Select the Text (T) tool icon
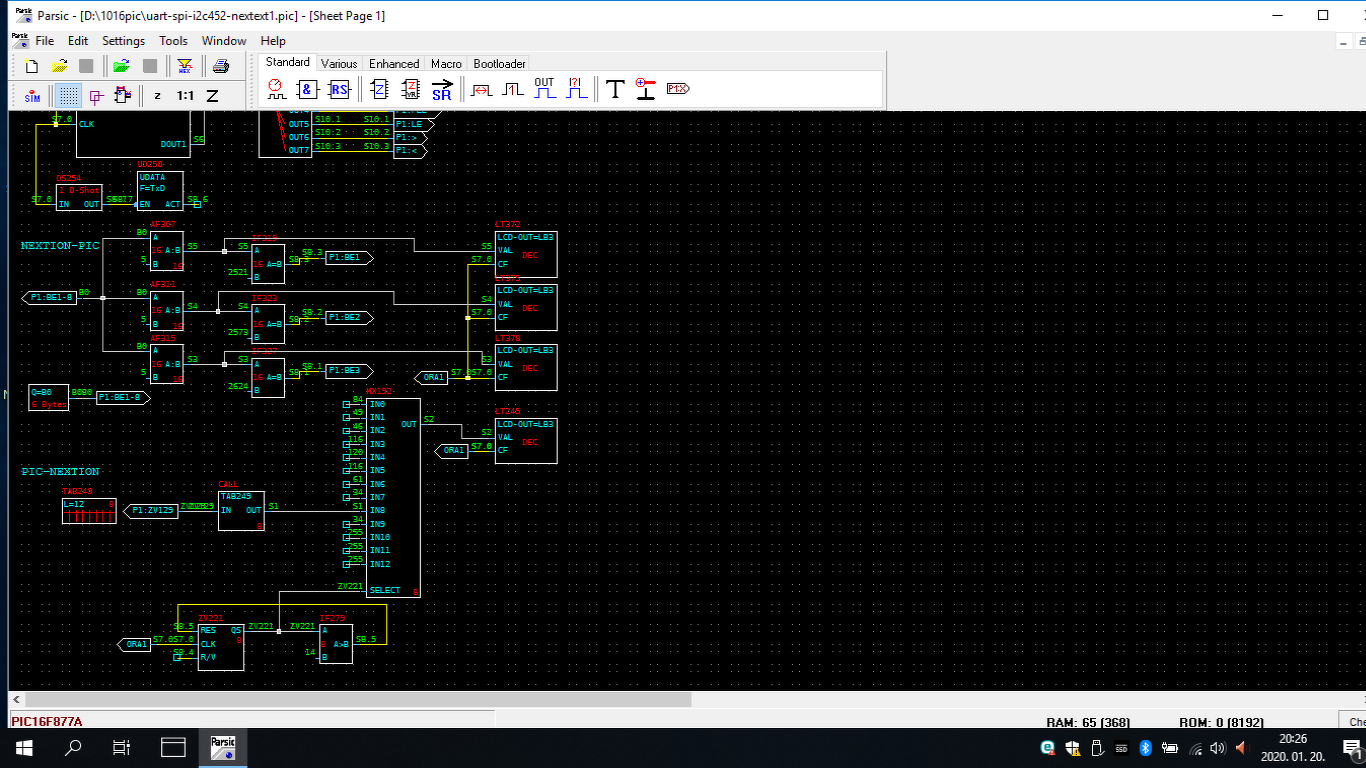The image size is (1366, 768). point(615,89)
